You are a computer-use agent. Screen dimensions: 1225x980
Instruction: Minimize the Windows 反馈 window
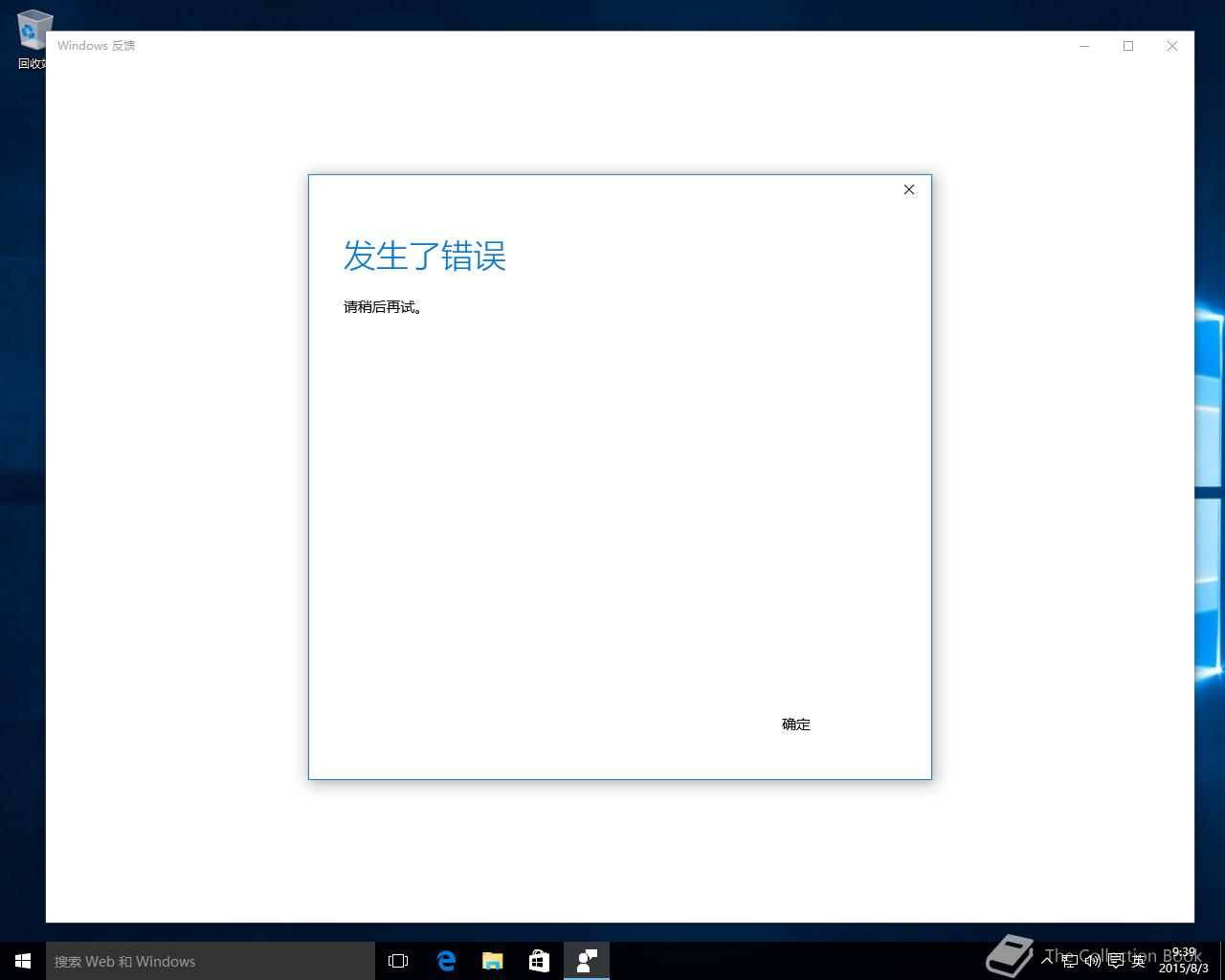1084,46
